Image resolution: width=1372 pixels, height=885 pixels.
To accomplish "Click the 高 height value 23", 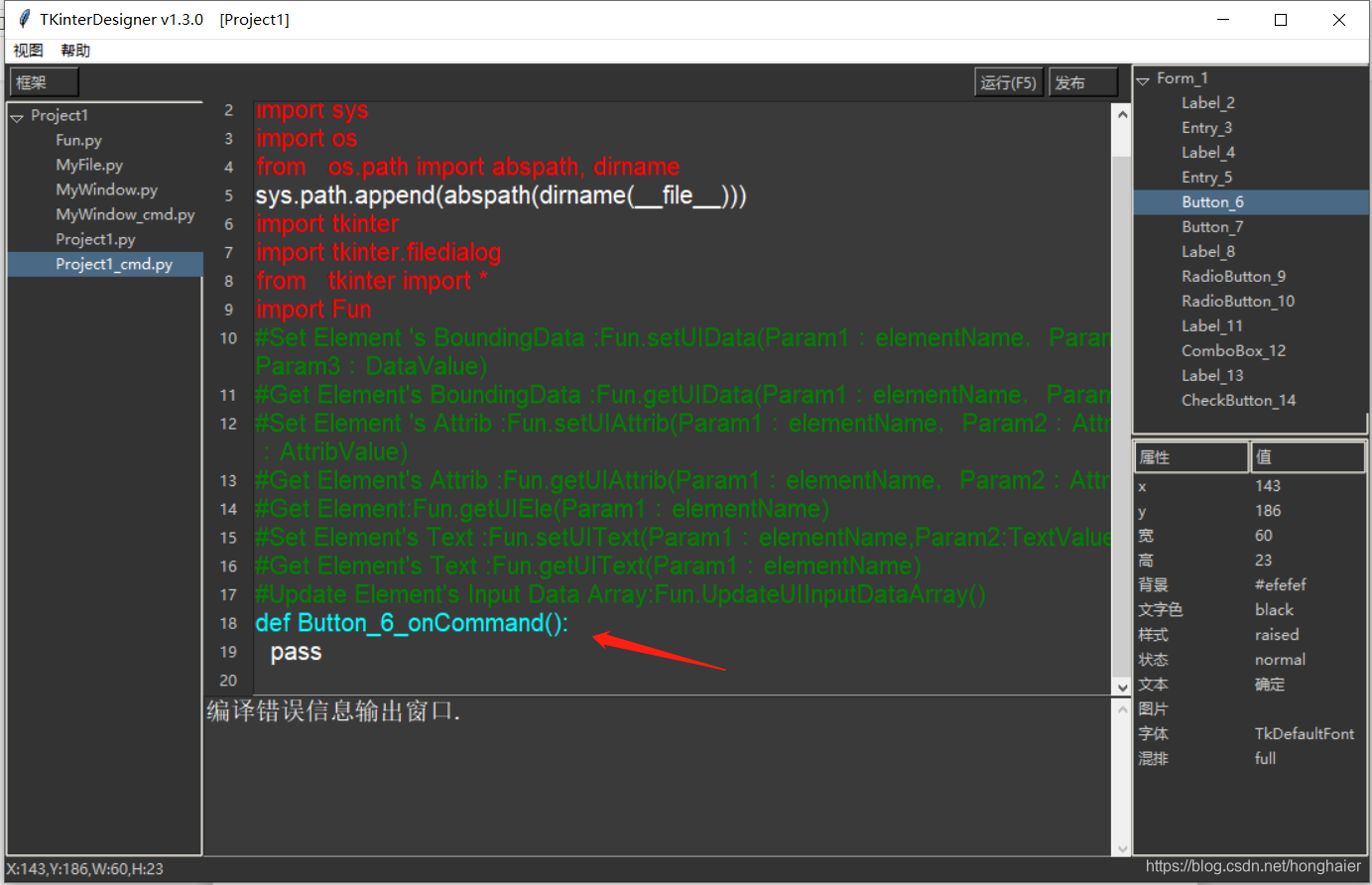I will pos(1264,561).
